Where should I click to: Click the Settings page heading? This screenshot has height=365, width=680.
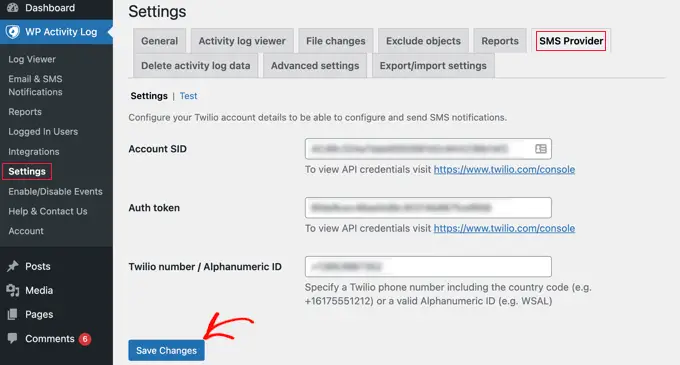tap(157, 12)
